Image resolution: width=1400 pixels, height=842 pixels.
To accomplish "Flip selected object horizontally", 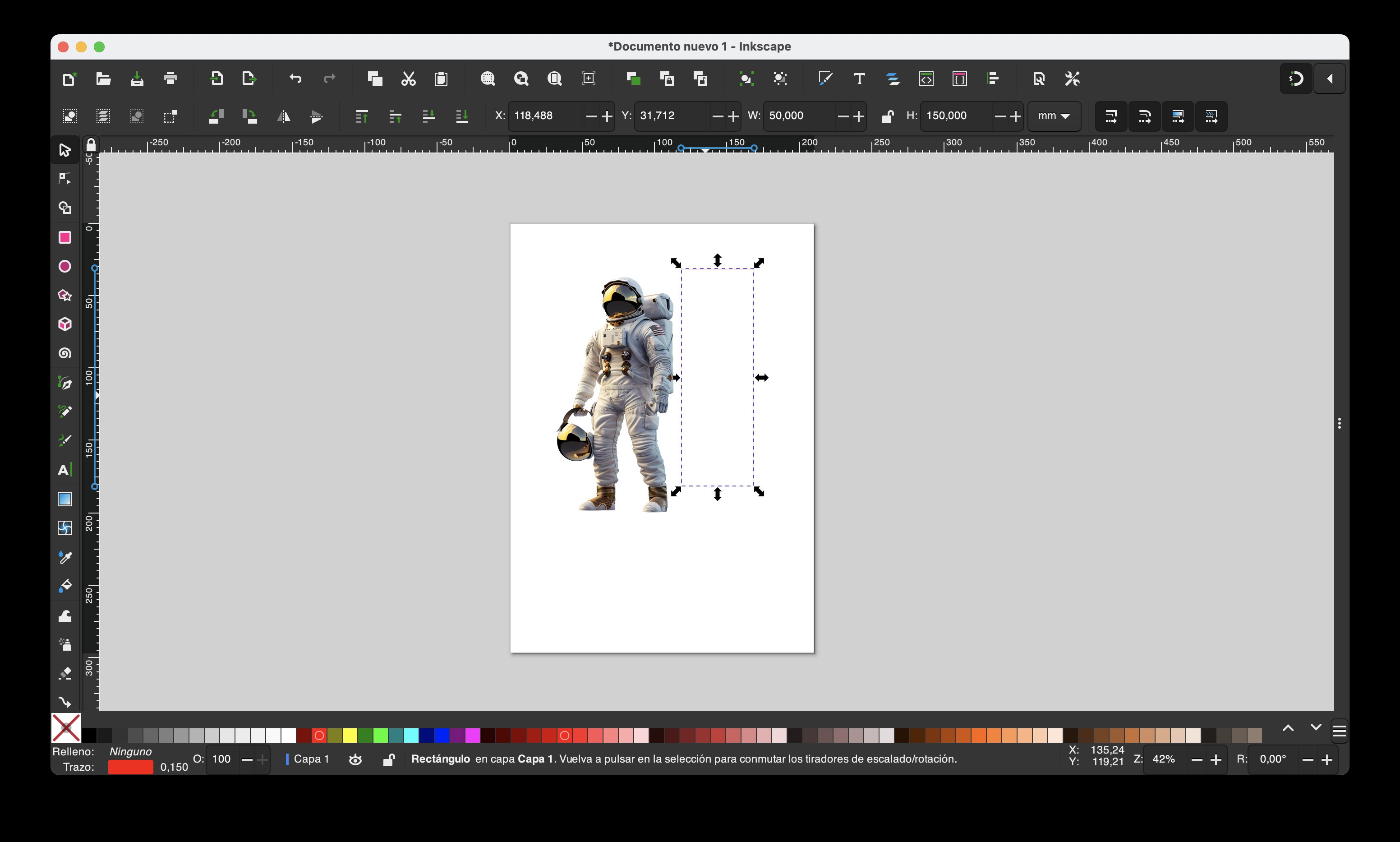I will [283, 116].
